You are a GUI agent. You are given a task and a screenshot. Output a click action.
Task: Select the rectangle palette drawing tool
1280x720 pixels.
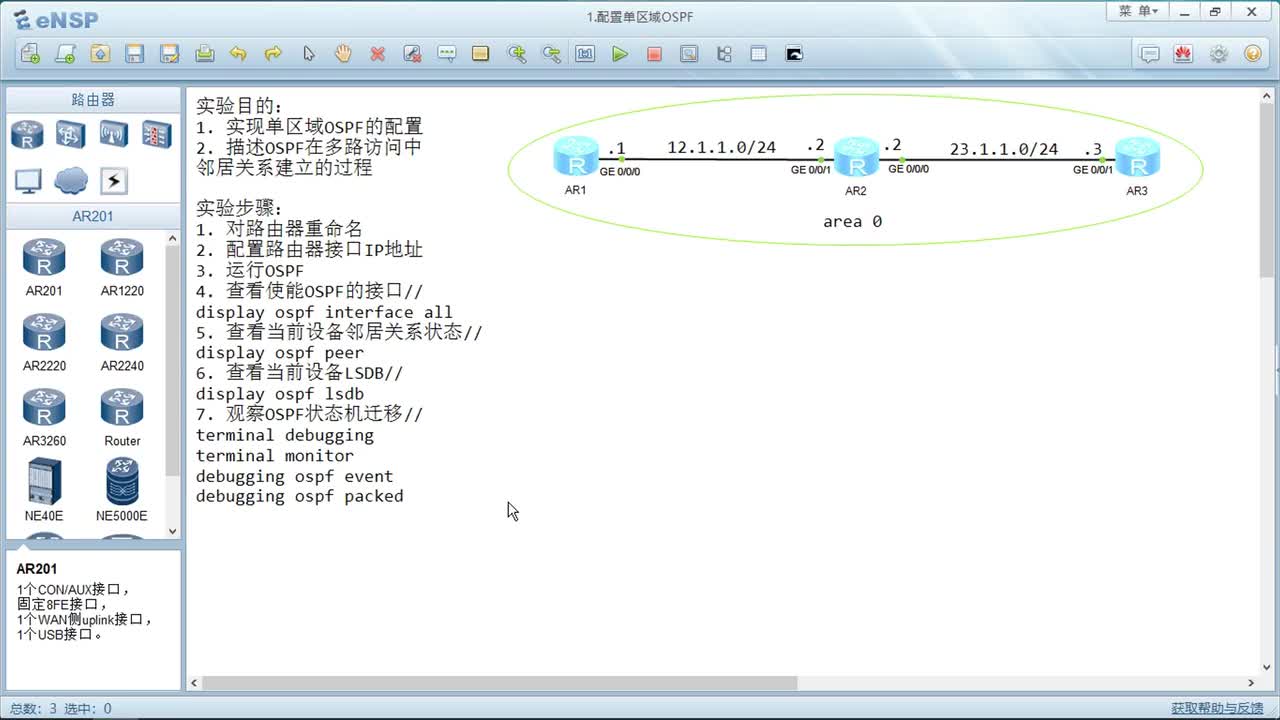(481, 54)
